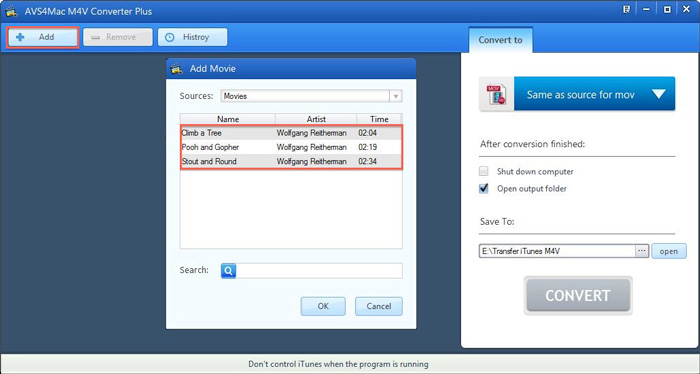The width and height of the screenshot is (700, 374).
Task: Click the register icon in title bar
Action: 626,9
